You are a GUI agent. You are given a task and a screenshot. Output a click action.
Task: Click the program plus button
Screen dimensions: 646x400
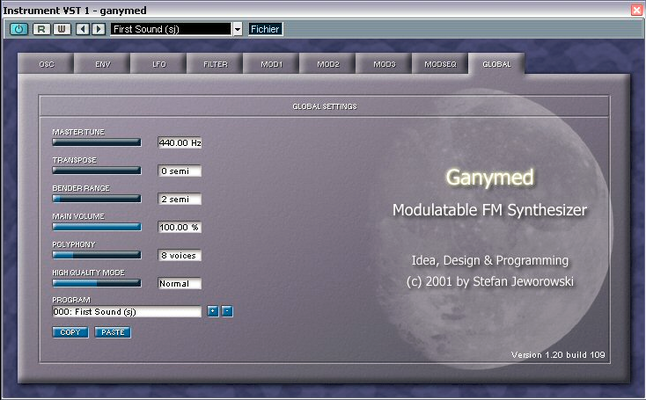point(213,311)
